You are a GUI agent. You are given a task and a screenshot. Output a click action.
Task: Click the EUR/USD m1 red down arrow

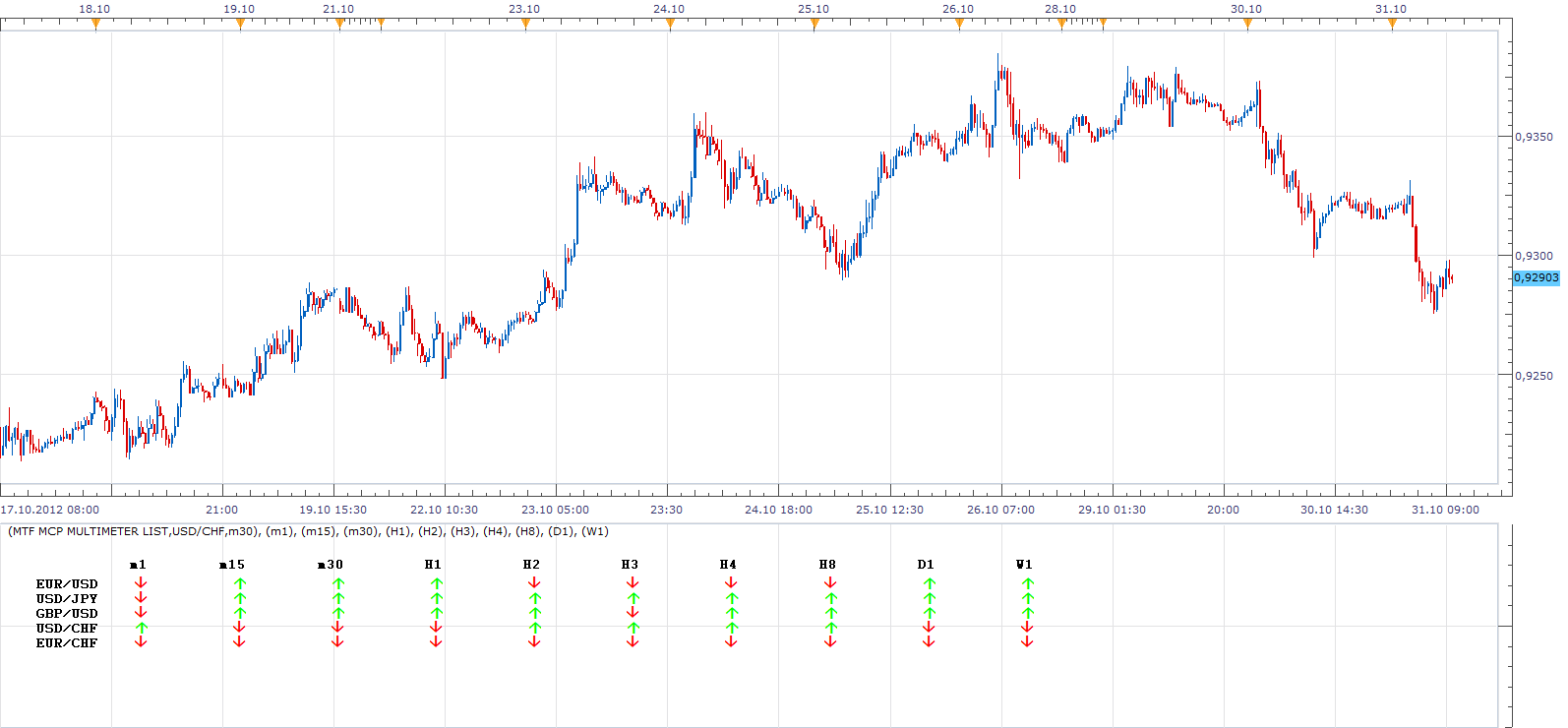pos(141,583)
